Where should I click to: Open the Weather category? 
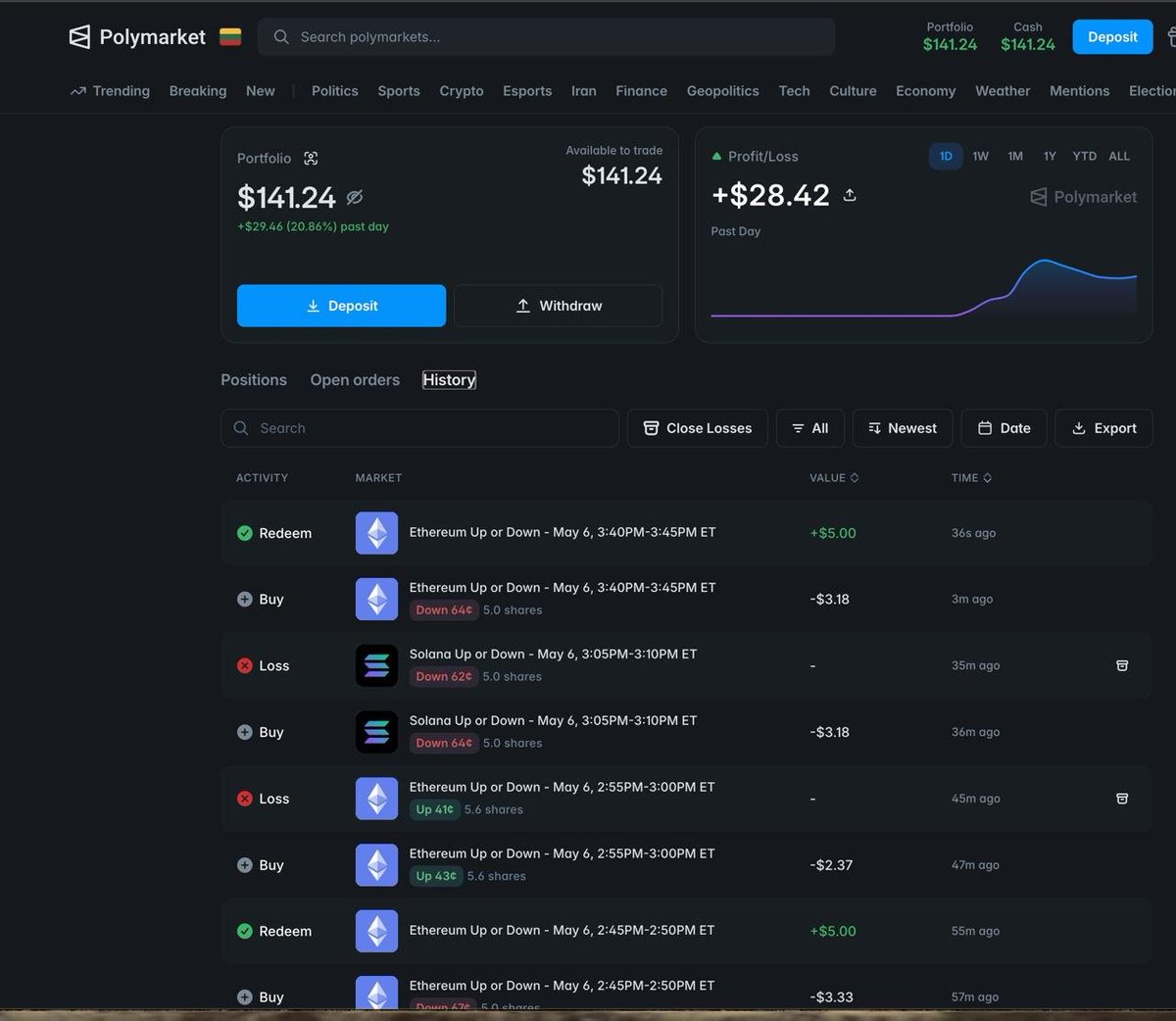1003,91
